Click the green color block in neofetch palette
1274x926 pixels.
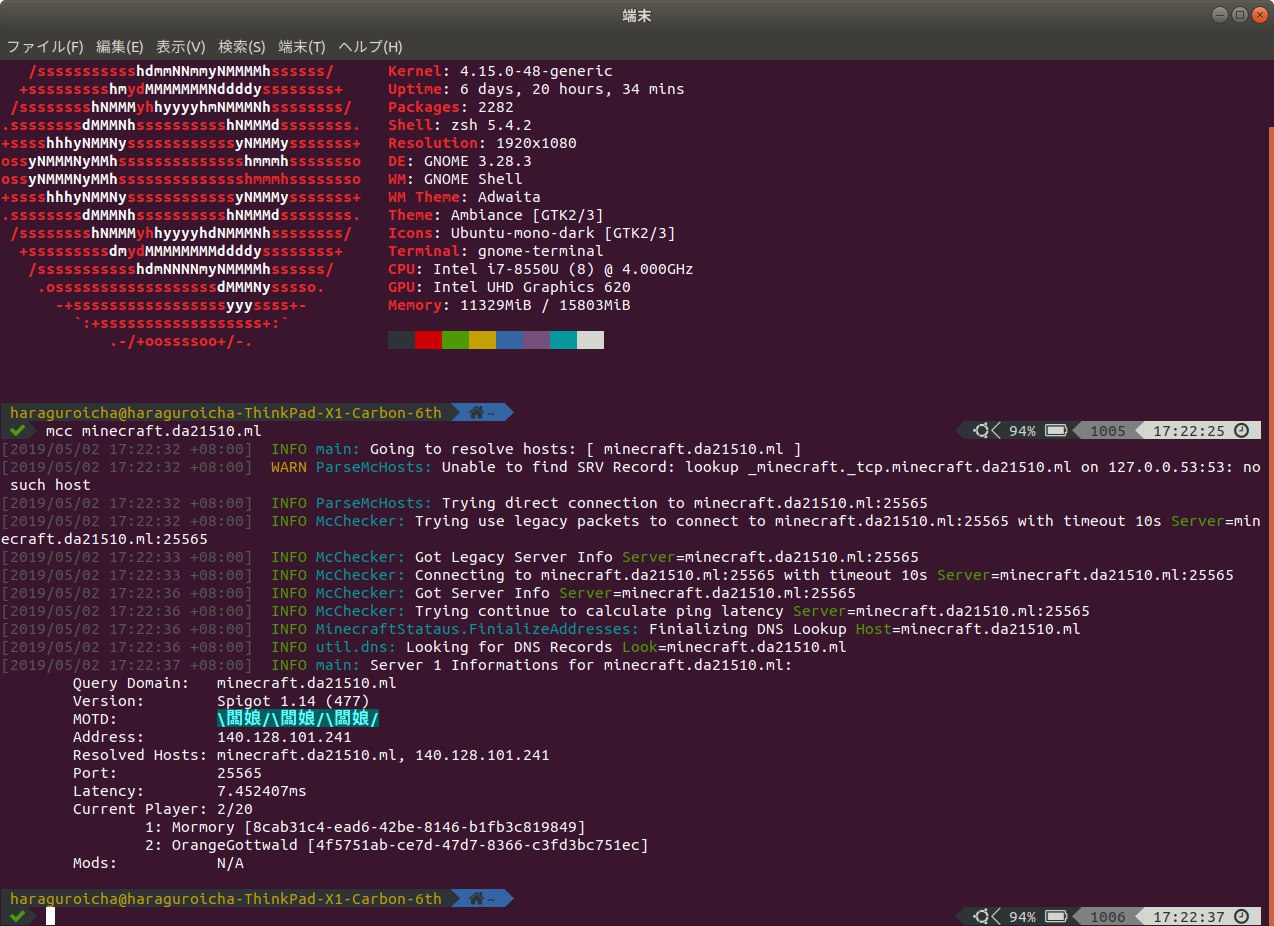coord(455,340)
